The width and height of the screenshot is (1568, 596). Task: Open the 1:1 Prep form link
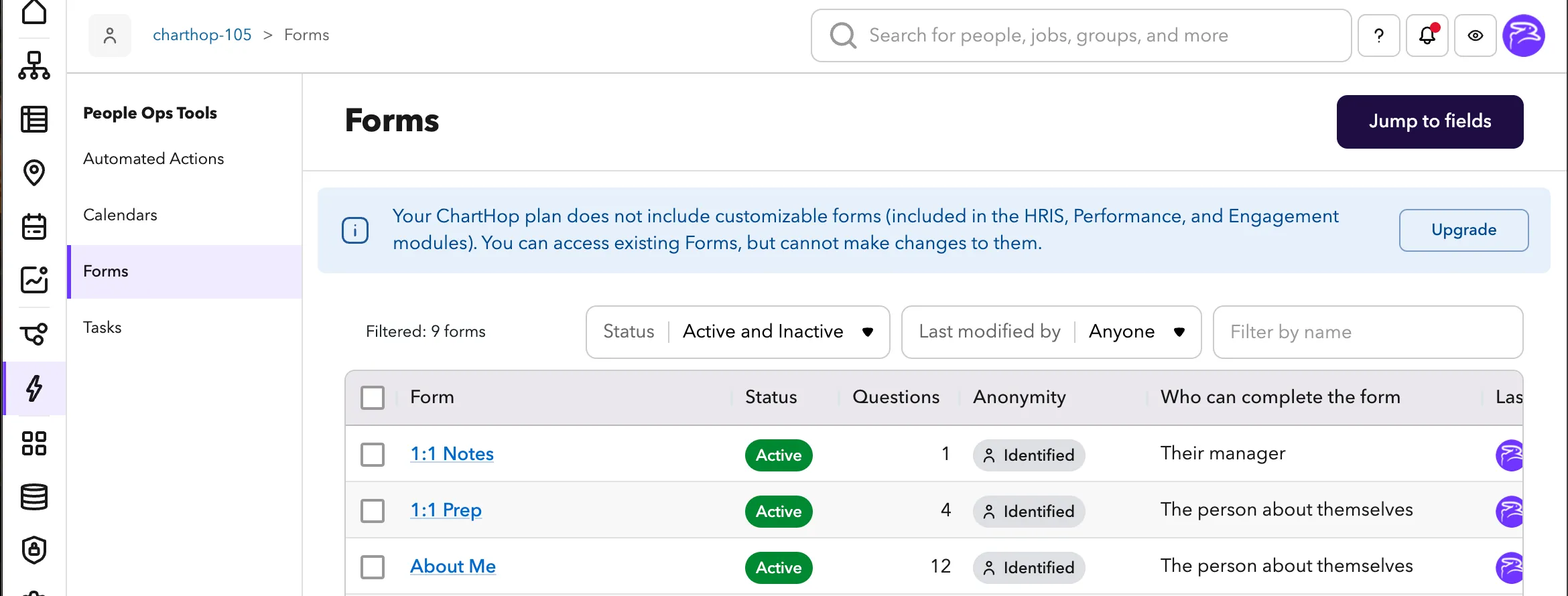click(x=446, y=510)
